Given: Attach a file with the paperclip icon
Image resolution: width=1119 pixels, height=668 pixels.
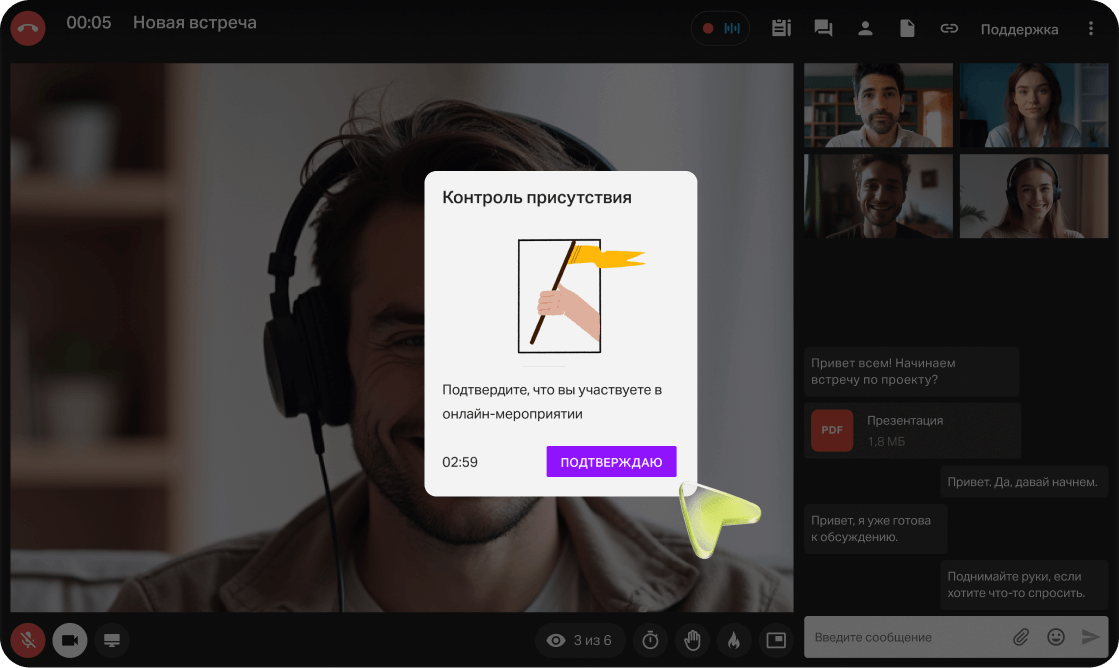Looking at the screenshot, I should [x=1021, y=637].
